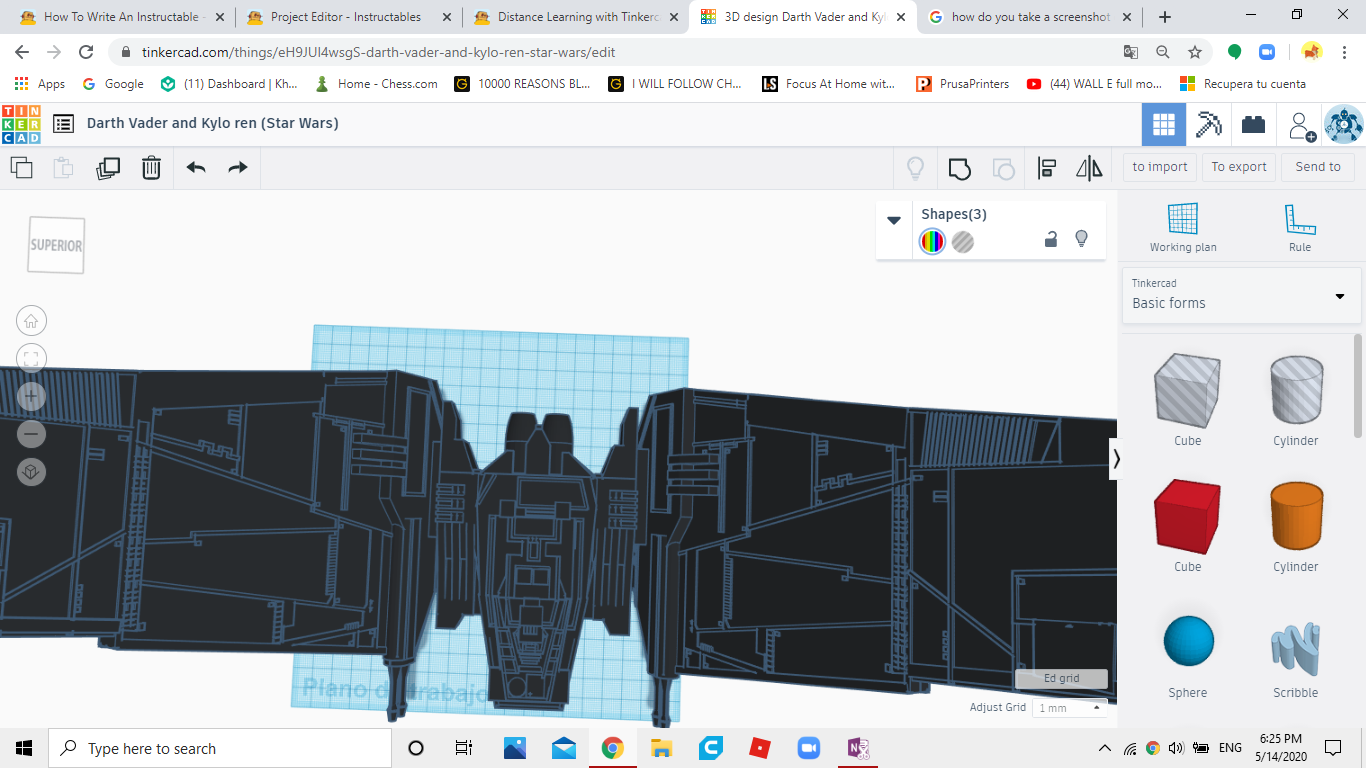
Task: Switch to How To Write An Instructable tab
Action: tap(122, 17)
